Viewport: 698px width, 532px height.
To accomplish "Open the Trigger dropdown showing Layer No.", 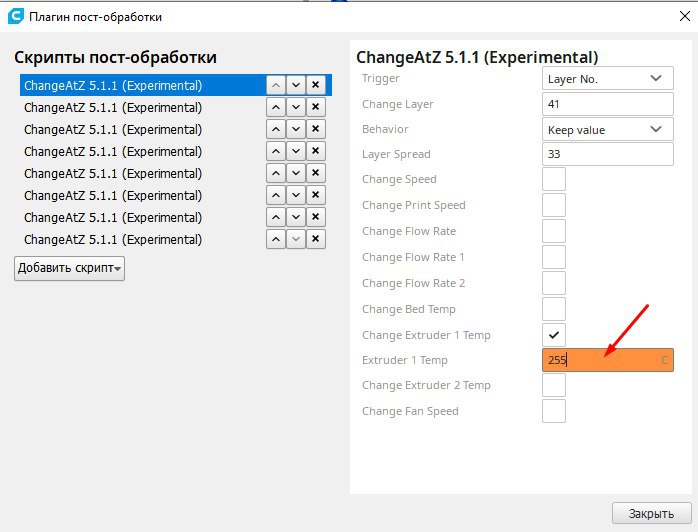I will click(x=608, y=78).
